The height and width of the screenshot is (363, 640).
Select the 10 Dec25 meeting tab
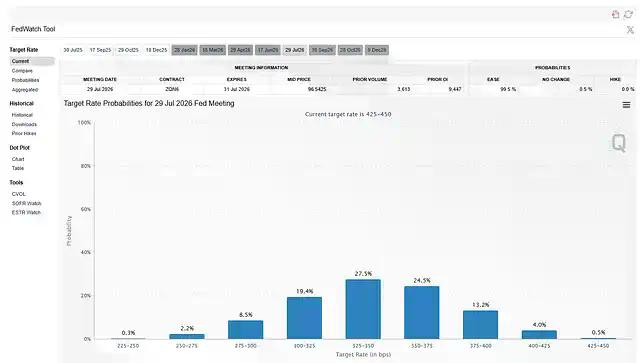[156, 50]
